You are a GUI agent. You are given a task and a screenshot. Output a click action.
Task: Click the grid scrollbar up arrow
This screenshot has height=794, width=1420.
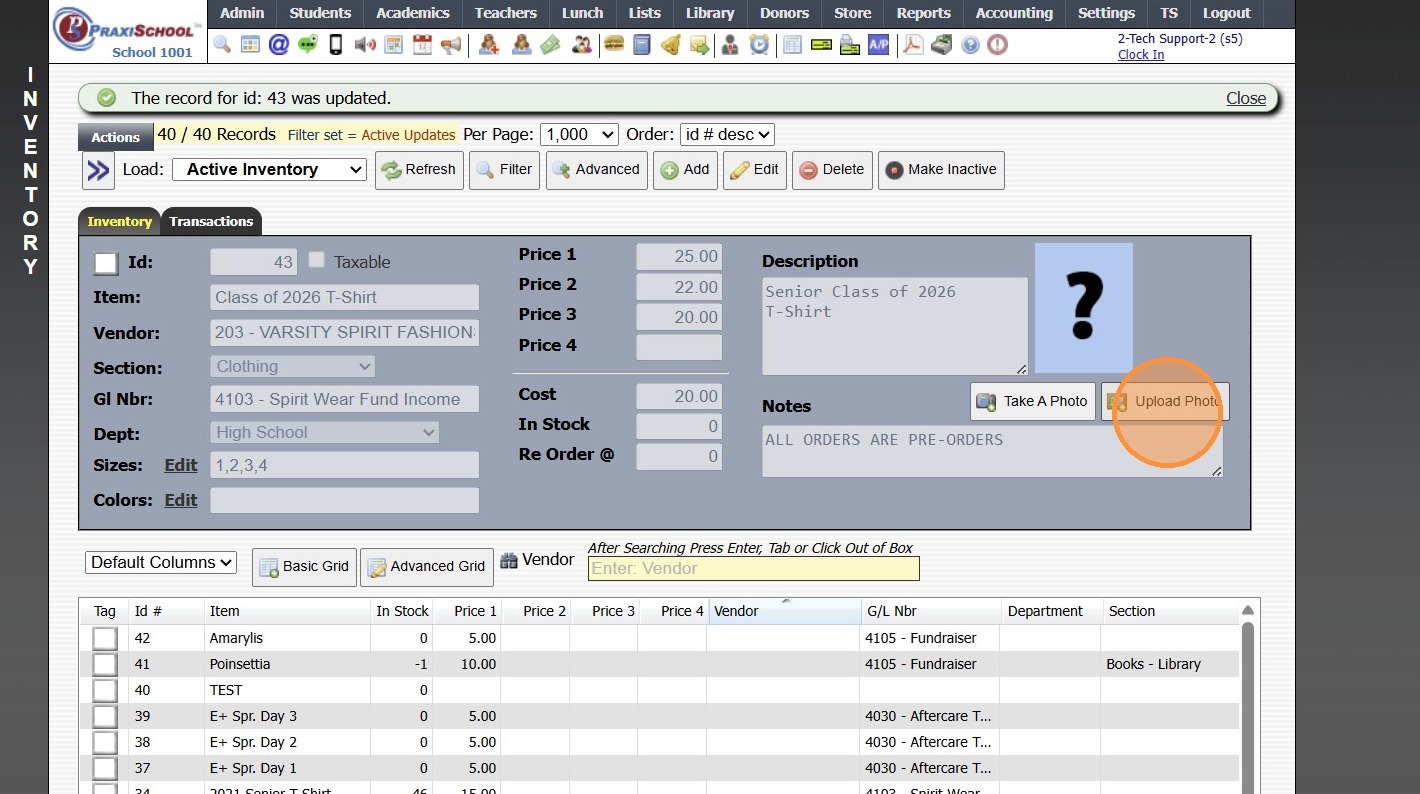pos(1247,610)
